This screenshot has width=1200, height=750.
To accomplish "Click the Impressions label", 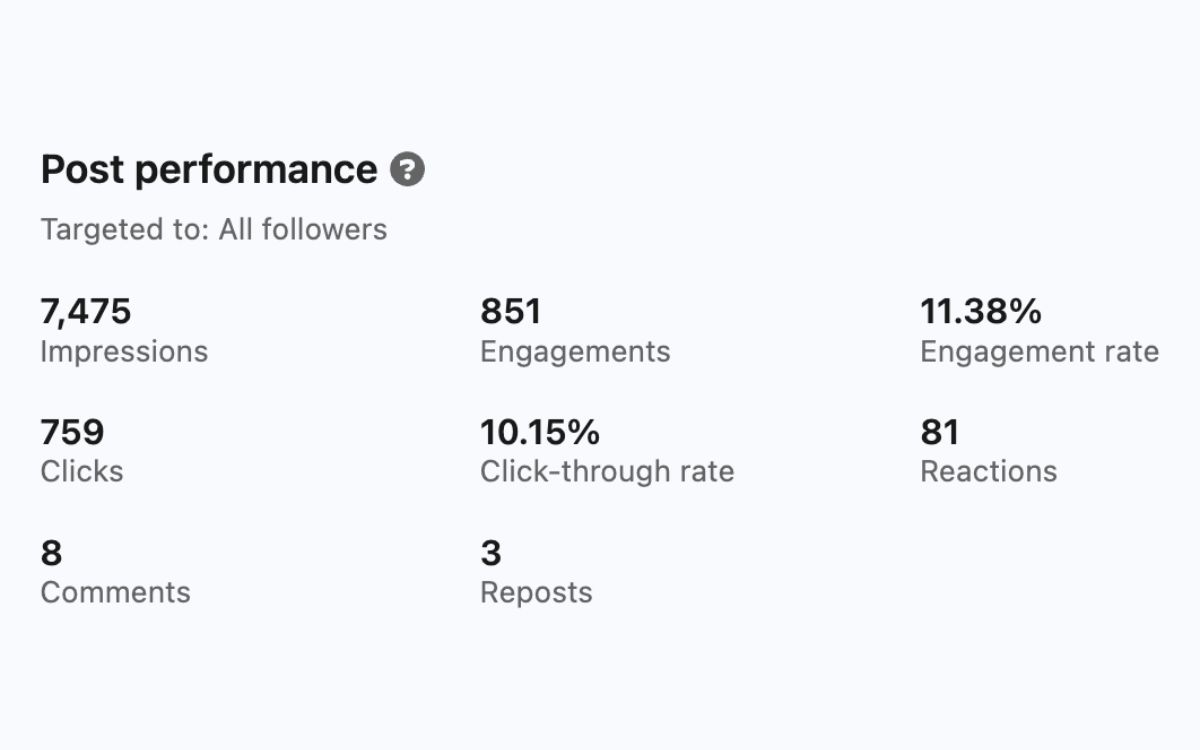I will [124, 351].
